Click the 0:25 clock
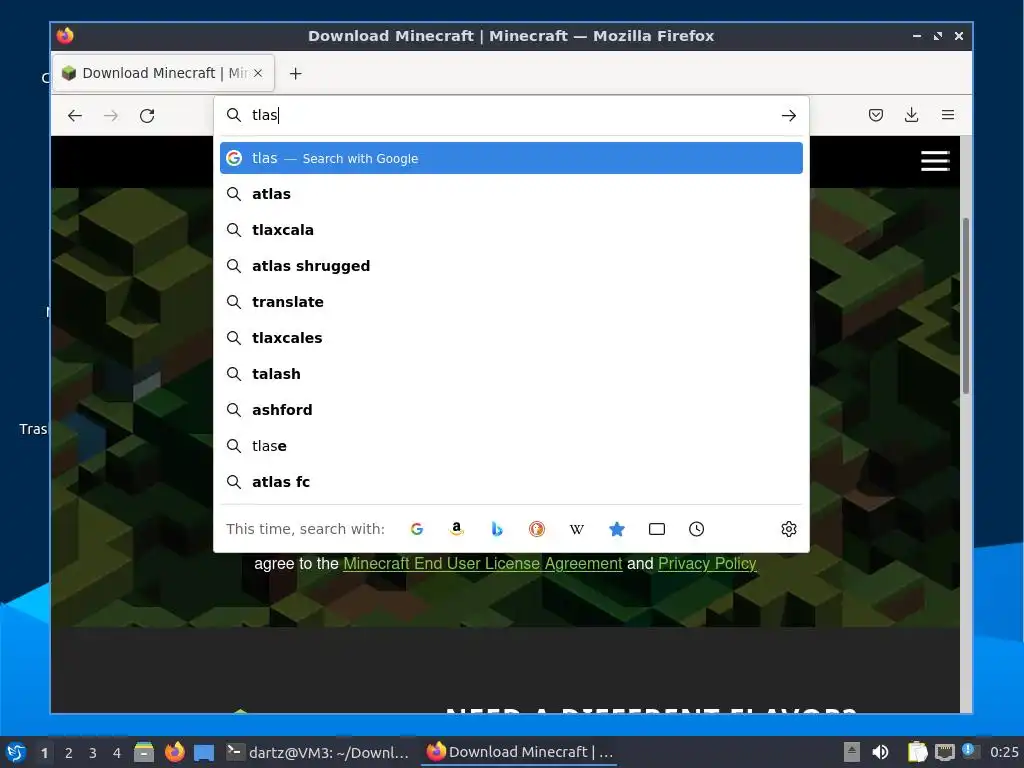Image resolution: width=1024 pixels, height=768 pixels. tap(1004, 752)
